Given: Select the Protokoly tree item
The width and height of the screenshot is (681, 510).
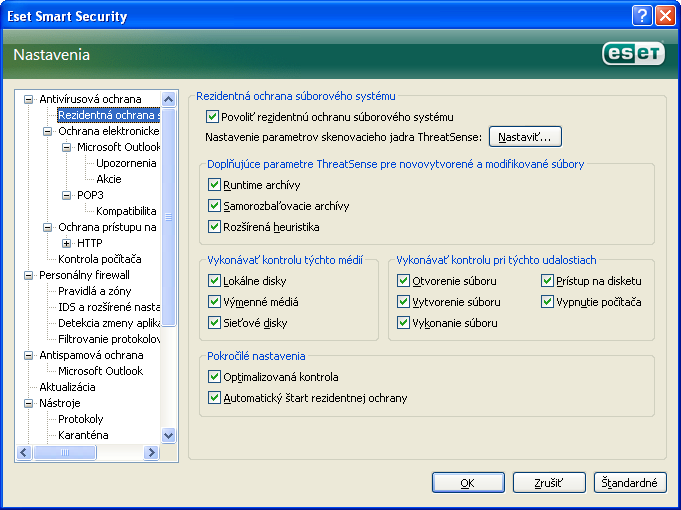Looking at the screenshot, I should (80, 419).
